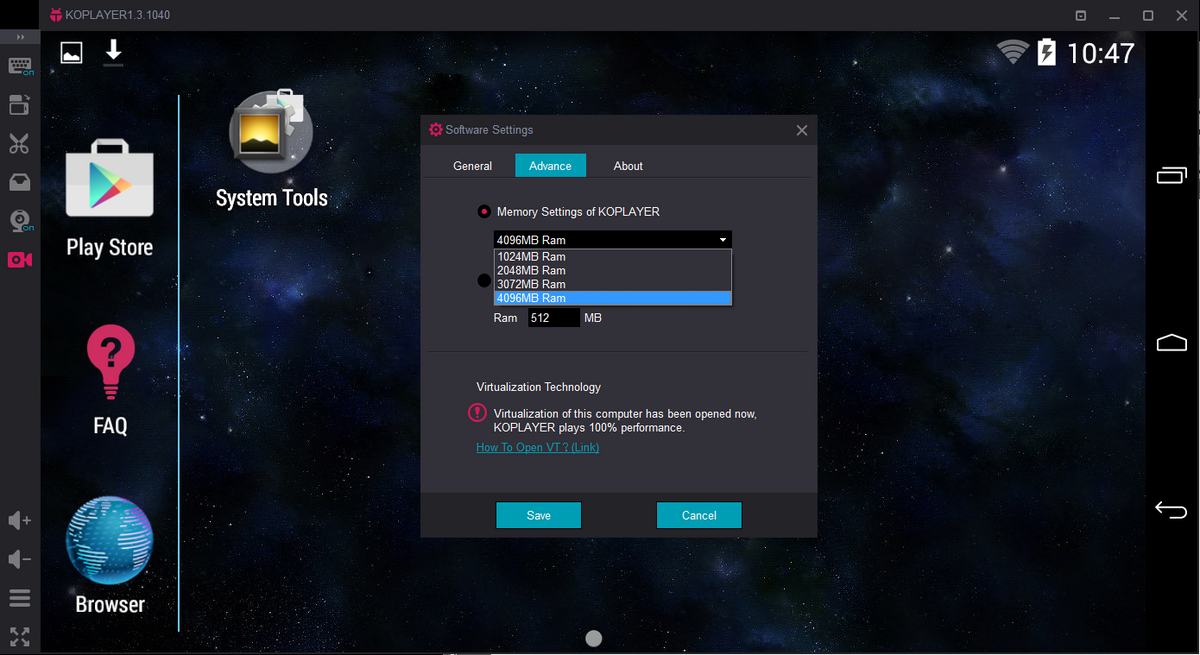This screenshot has height=655, width=1200.
Task: Tap the Android back arrow button
Action: 1171,510
